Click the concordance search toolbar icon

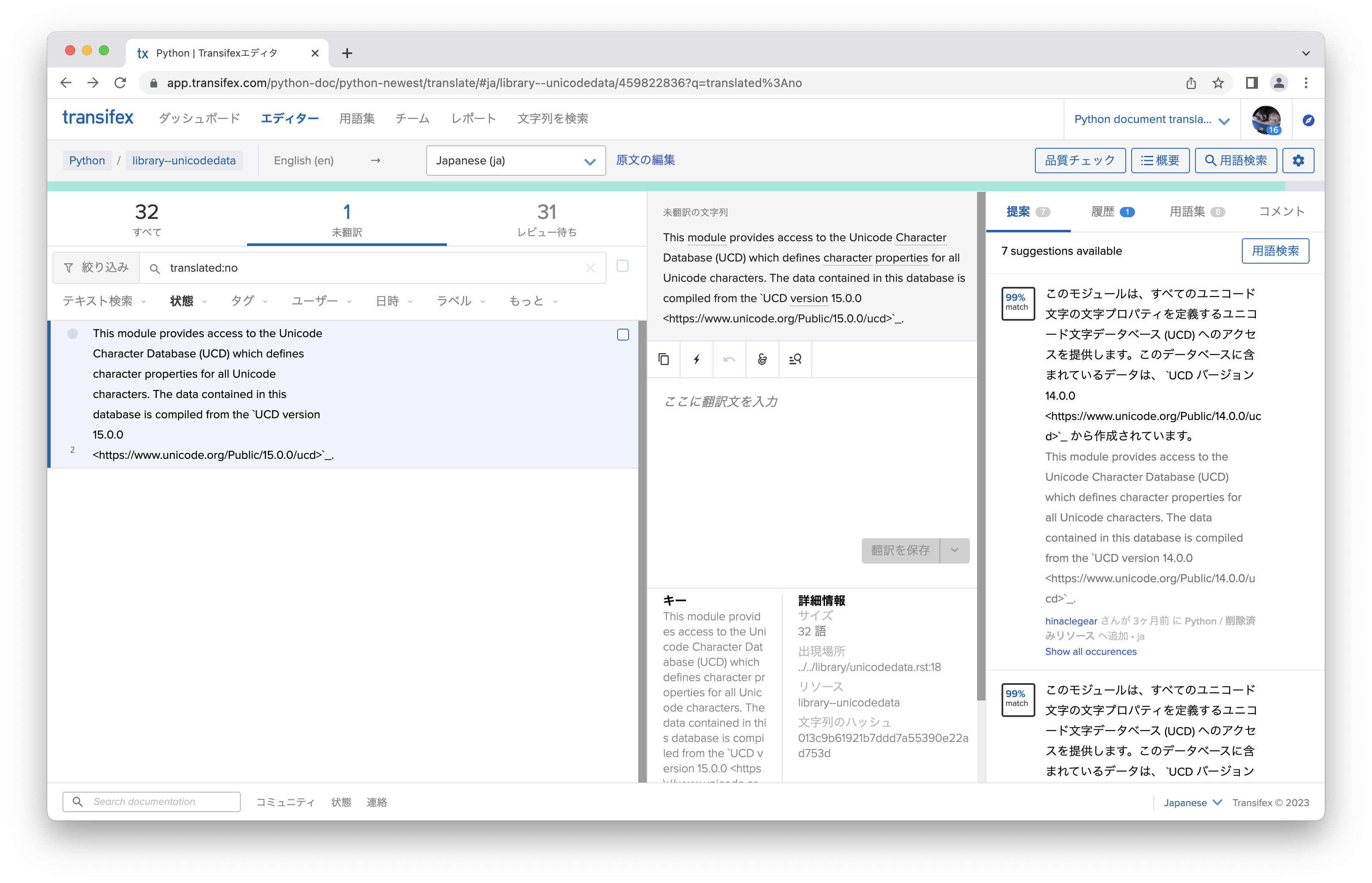[x=795, y=360]
